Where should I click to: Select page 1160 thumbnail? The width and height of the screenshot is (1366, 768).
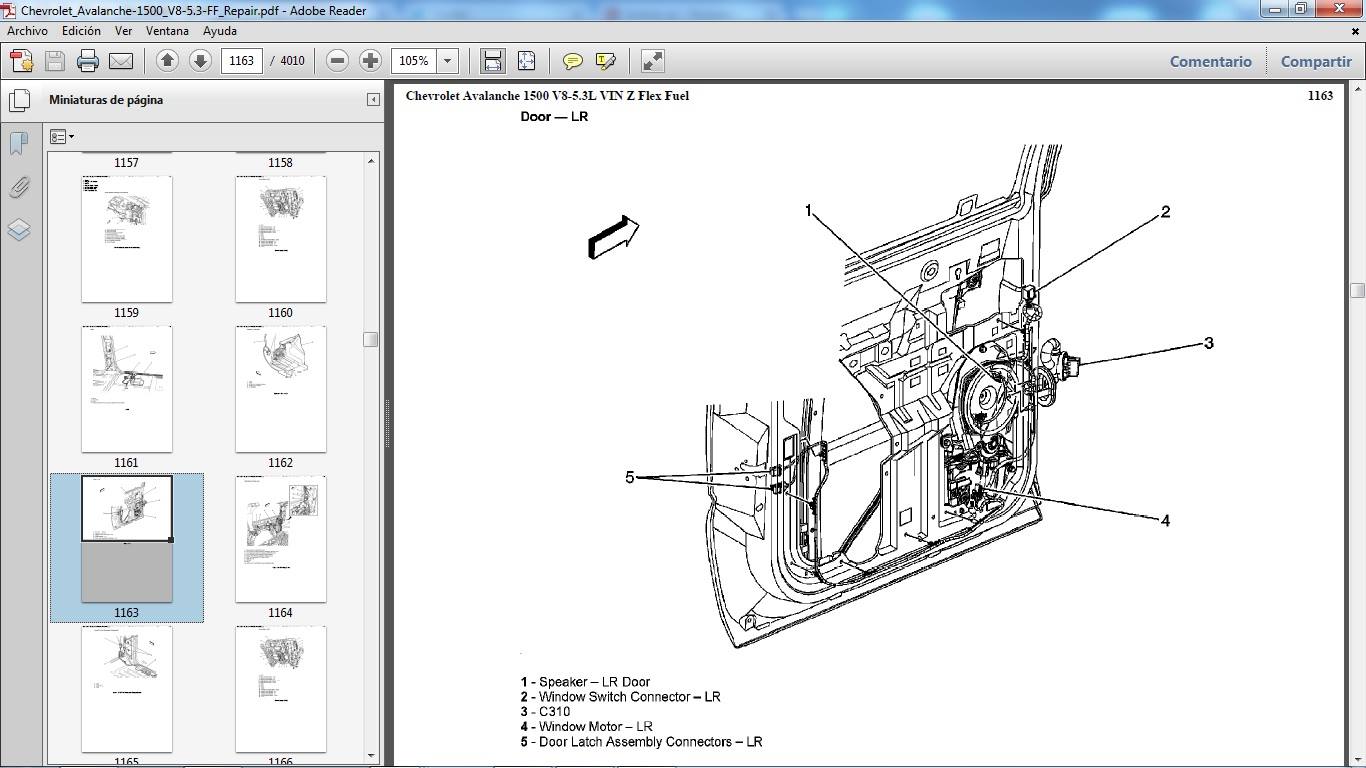281,239
